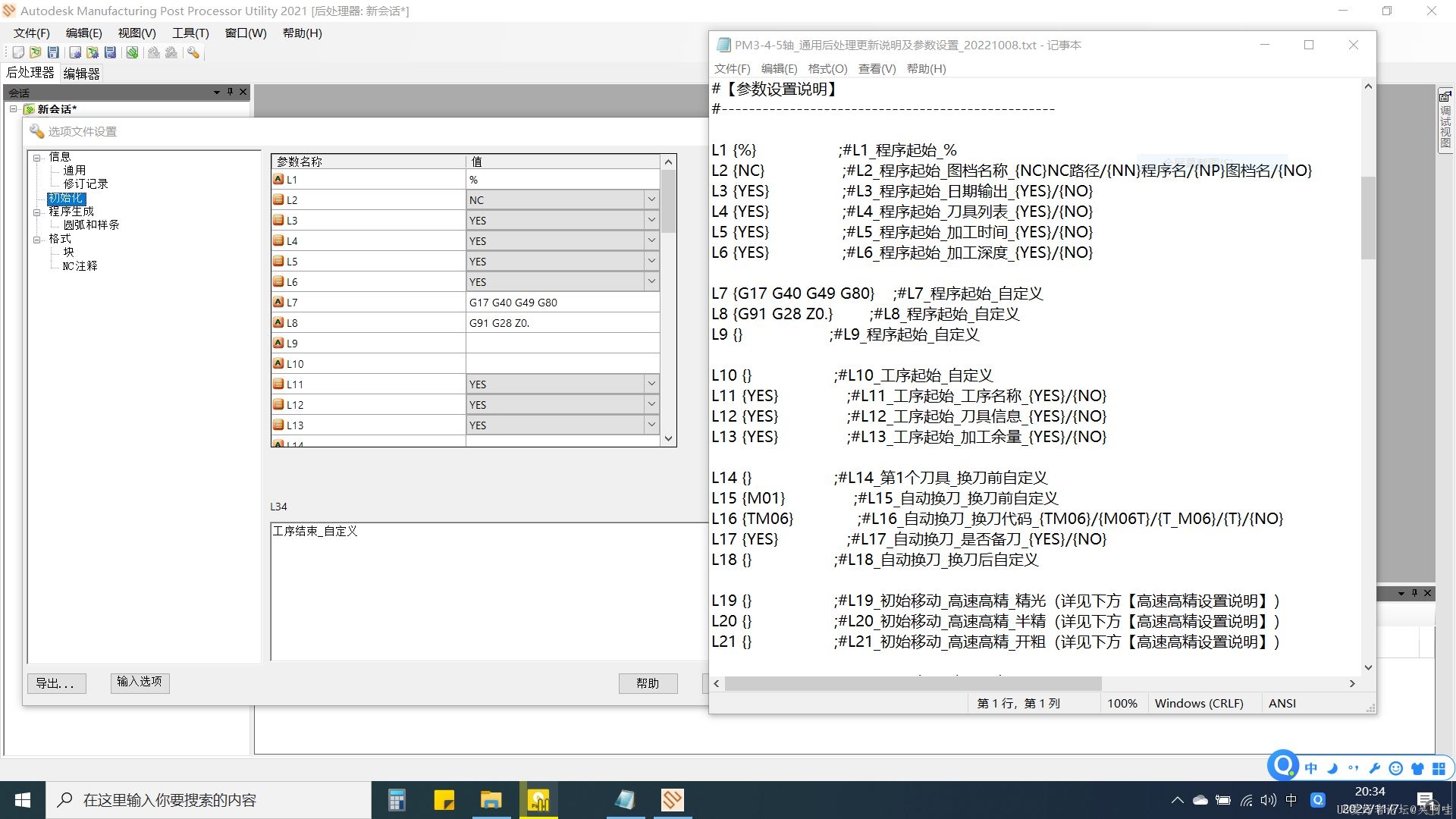Open the 文件(F) menu in Post Processor
1456x819 pixels.
pyautogui.click(x=31, y=33)
